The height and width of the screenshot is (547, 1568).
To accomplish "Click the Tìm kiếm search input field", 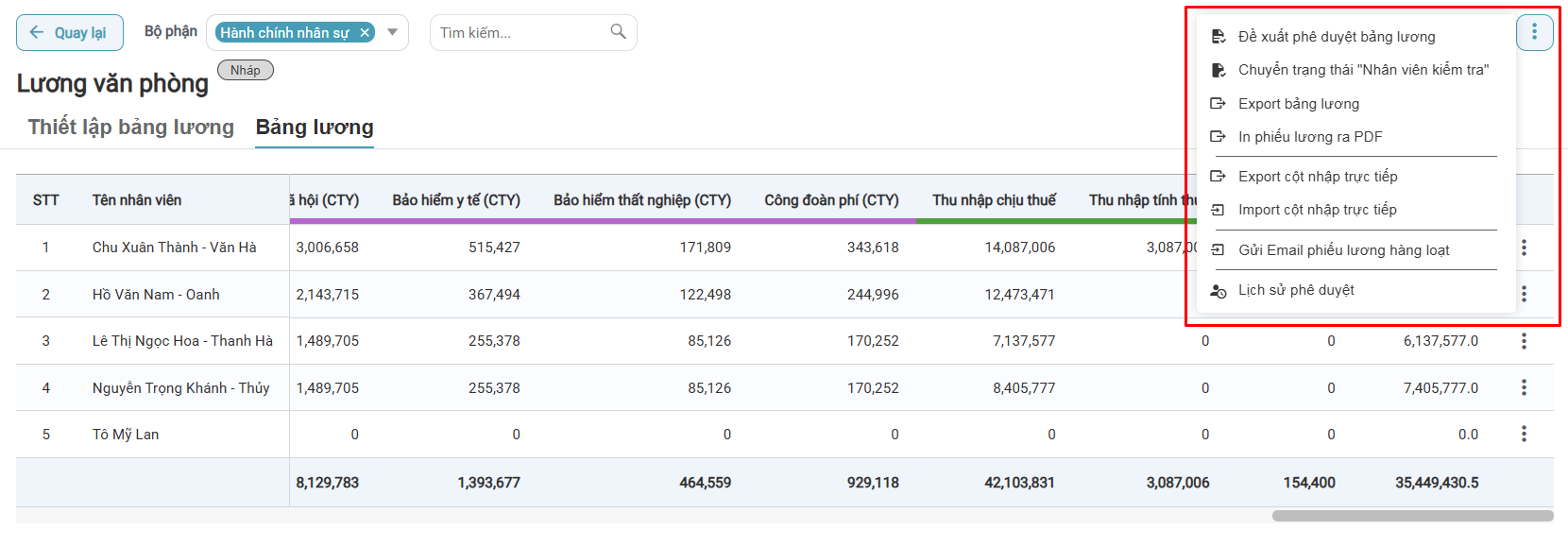I will [x=520, y=33].
